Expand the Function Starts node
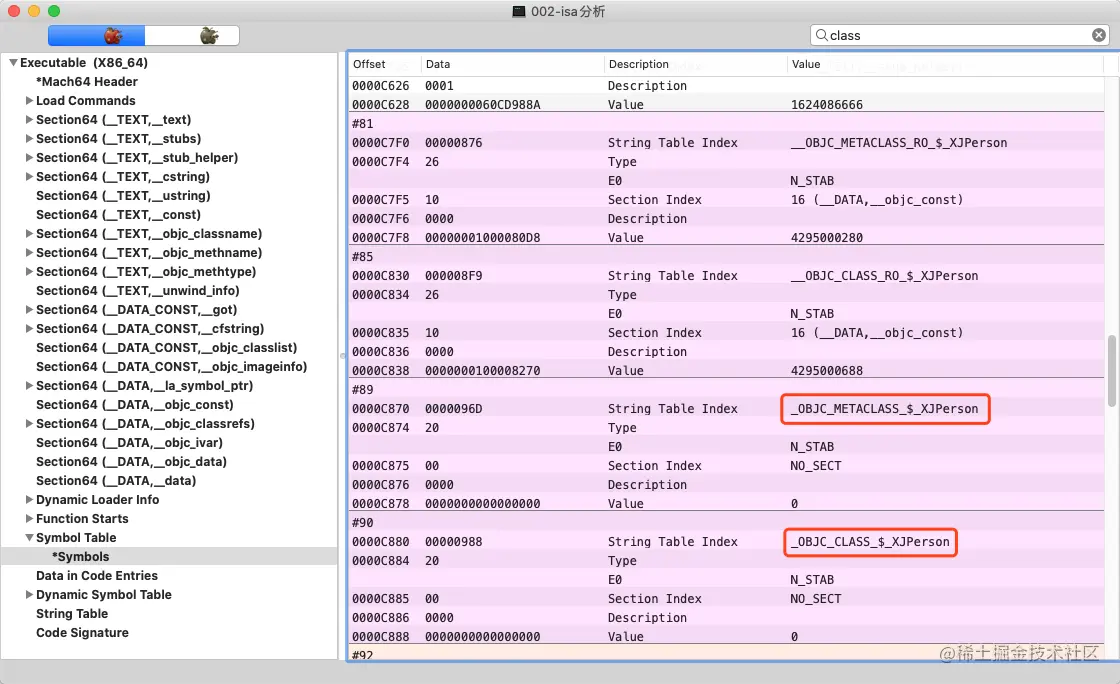1120x684 pixels. [29, 518]
